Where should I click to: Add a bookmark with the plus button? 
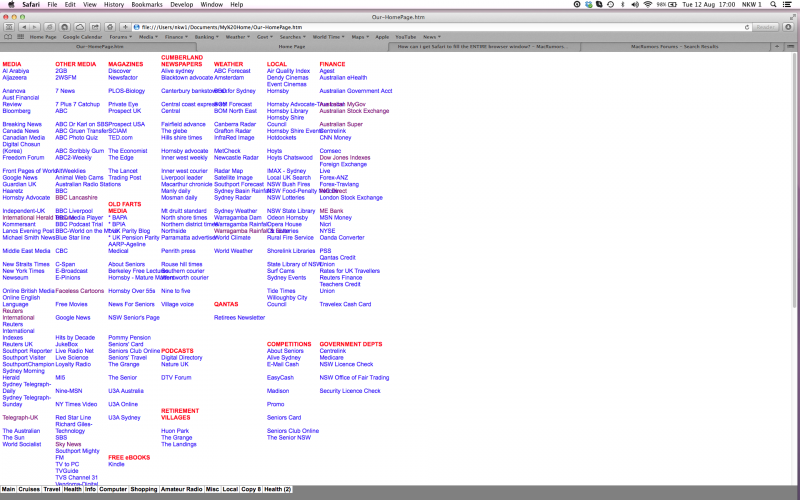[126, 27]
